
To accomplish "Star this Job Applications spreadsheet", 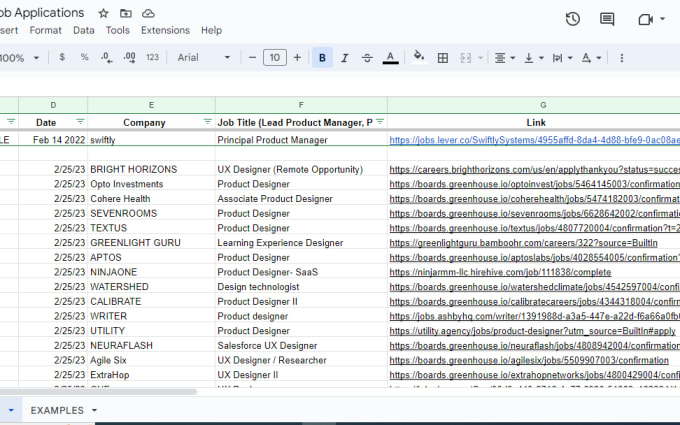I will tap(103, 13).
